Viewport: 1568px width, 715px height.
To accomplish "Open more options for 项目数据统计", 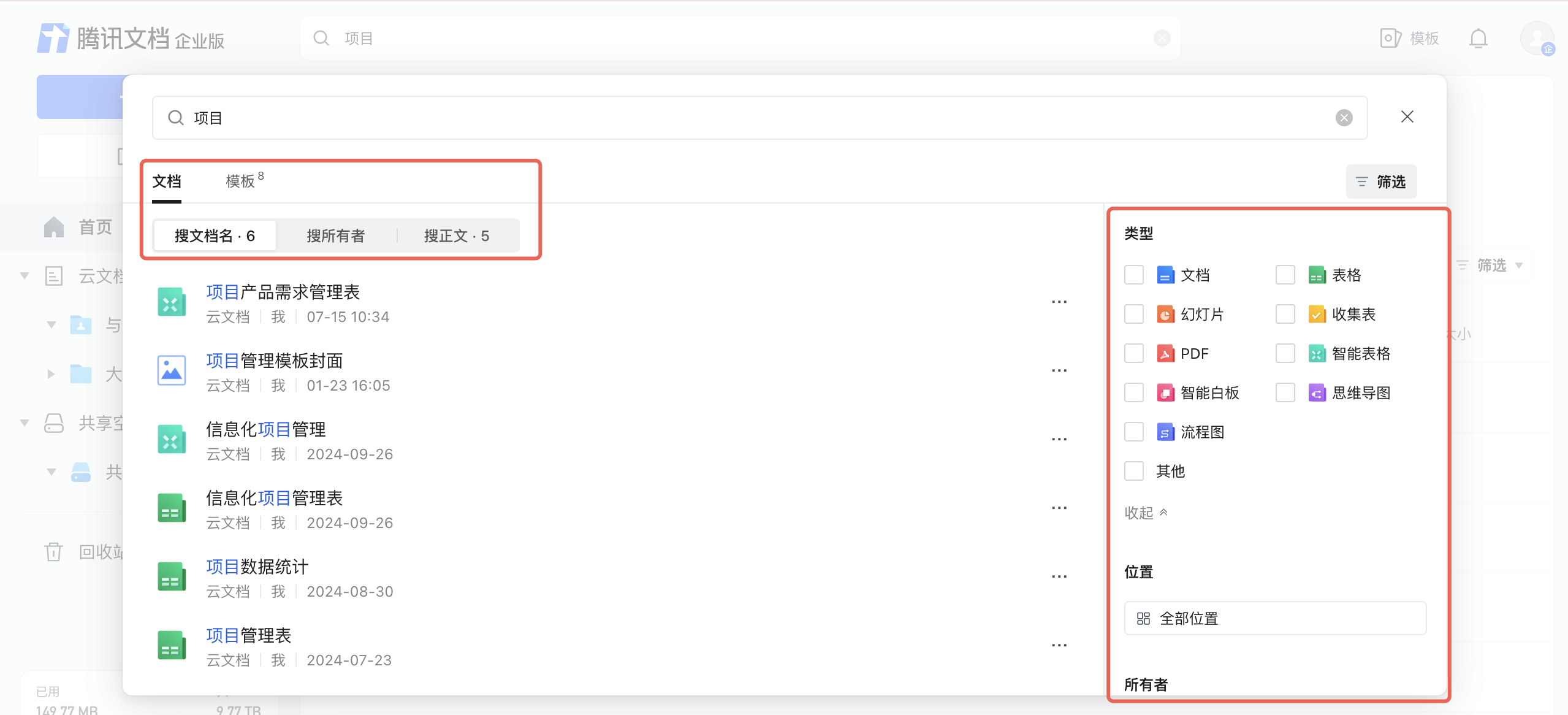I will pos(1059,577).
